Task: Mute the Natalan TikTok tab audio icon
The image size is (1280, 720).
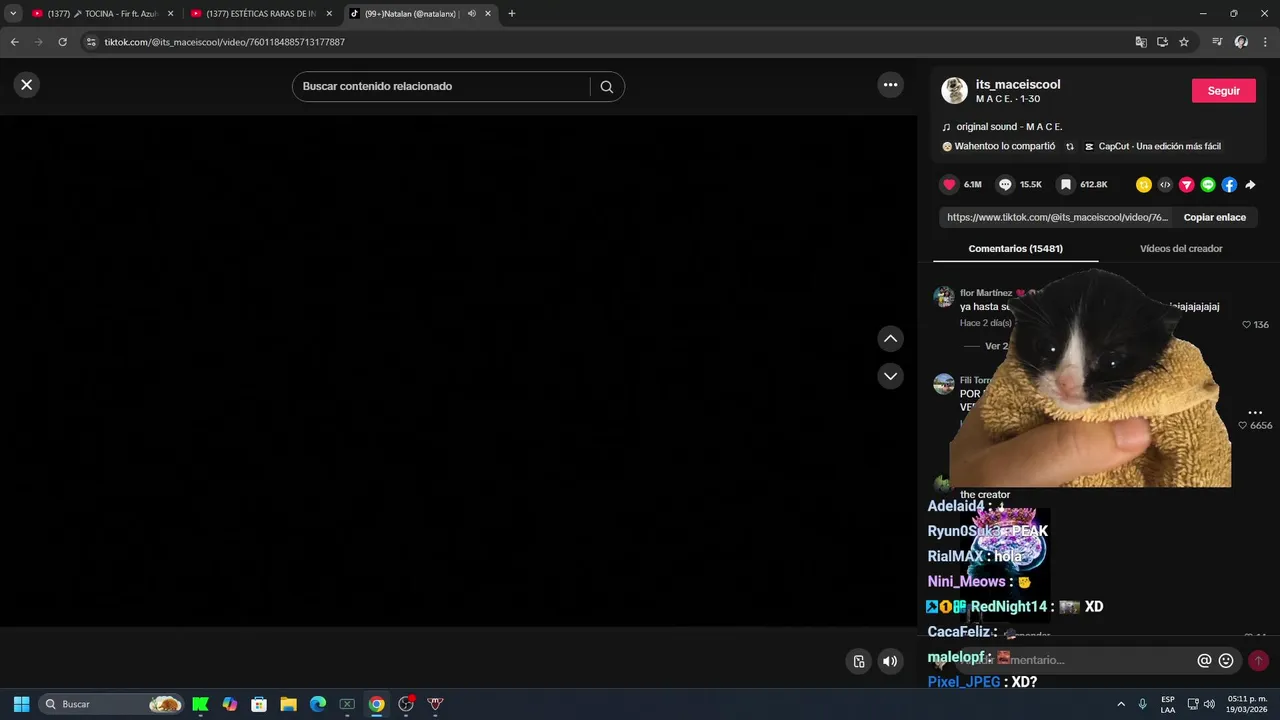Action: (472, 14)
